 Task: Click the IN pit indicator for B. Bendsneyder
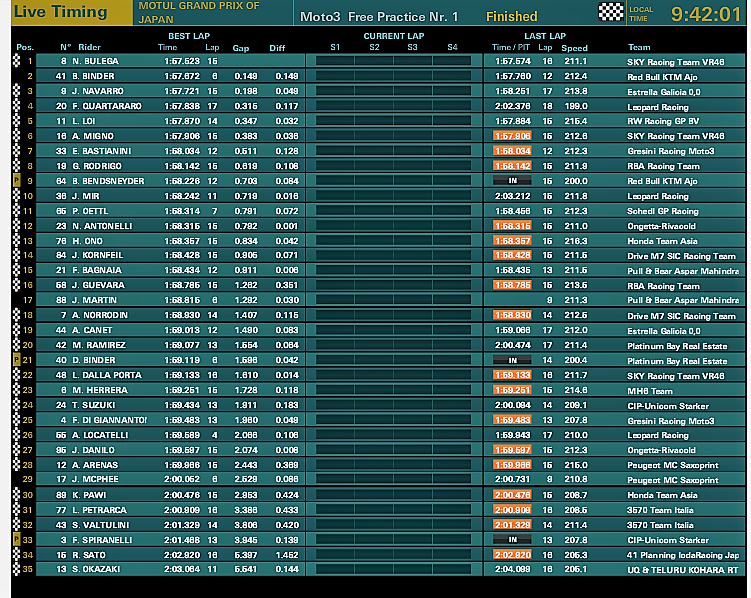pyautogui.click(x=512, y=181)
